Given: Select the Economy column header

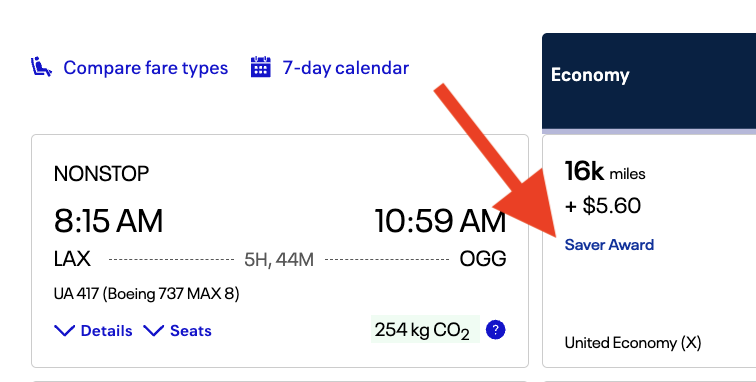Looking at the screenshot, I should point(648,81).
